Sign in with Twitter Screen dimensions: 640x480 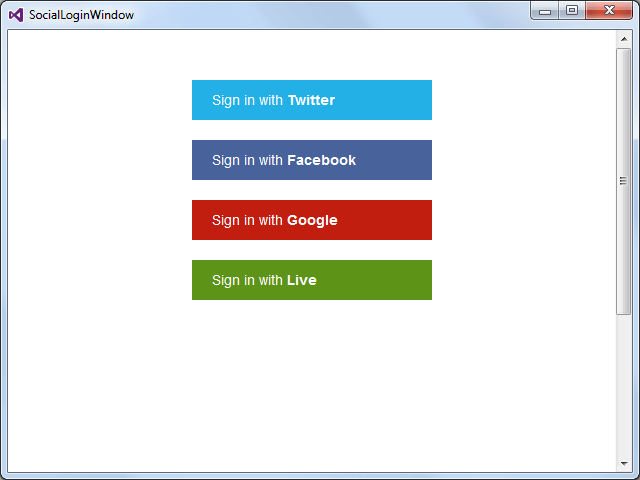point(312,100)
